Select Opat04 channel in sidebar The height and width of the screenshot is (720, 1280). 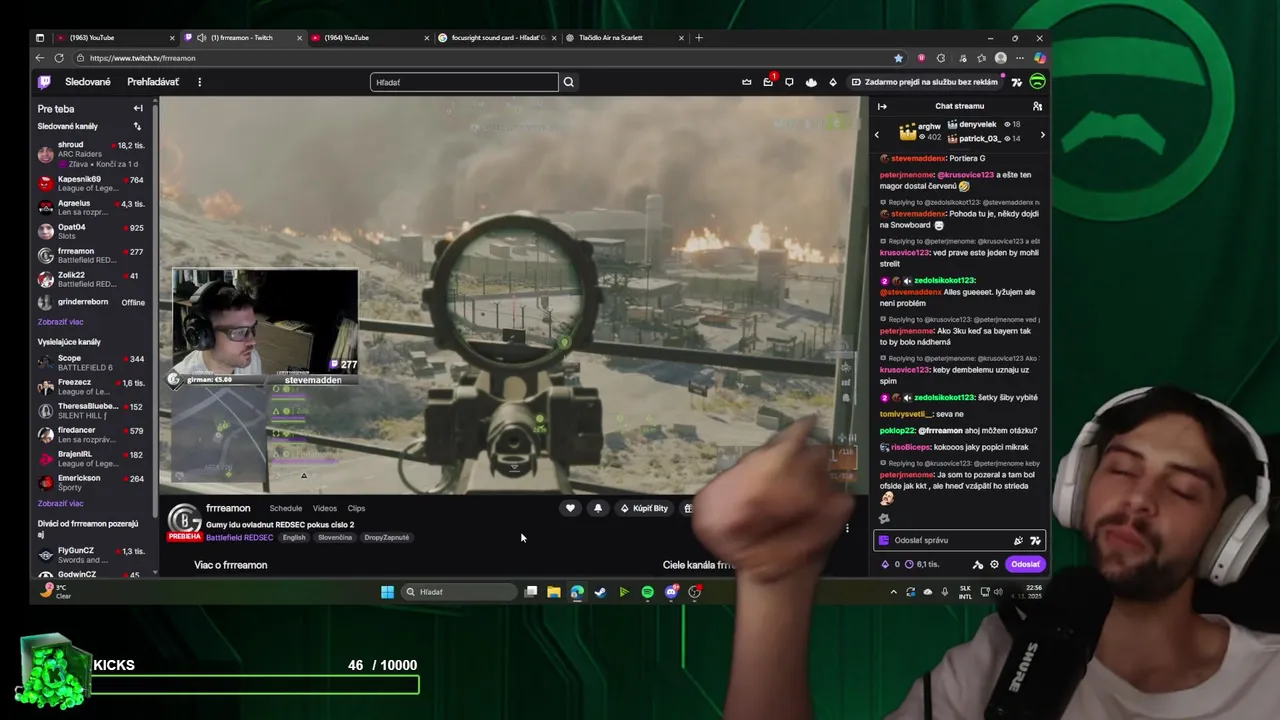pos(91,231)
